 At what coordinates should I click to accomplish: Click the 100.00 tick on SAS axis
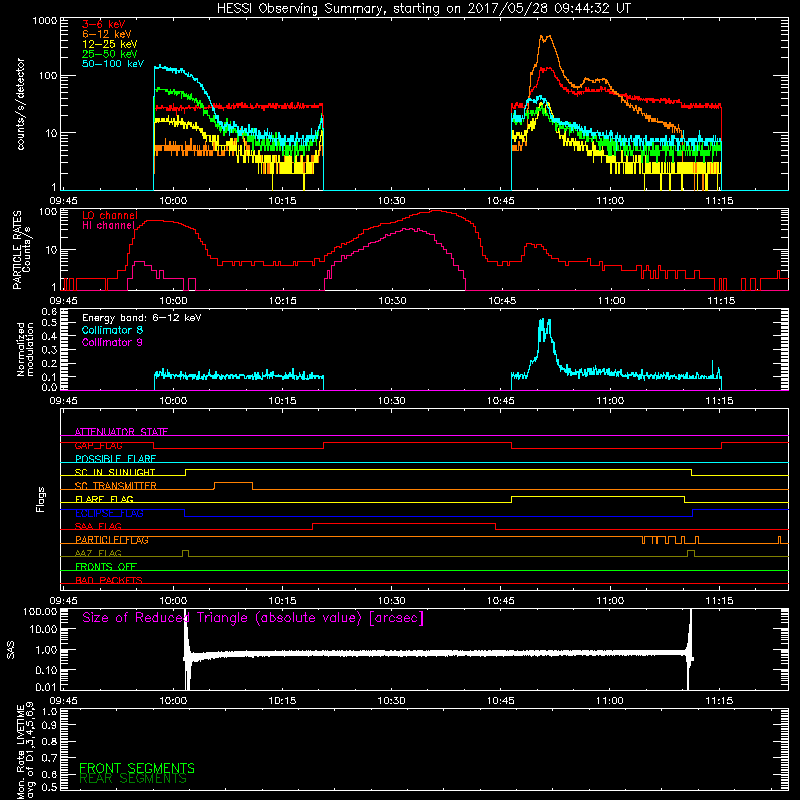pyautogui.click(x=40, y=611)
